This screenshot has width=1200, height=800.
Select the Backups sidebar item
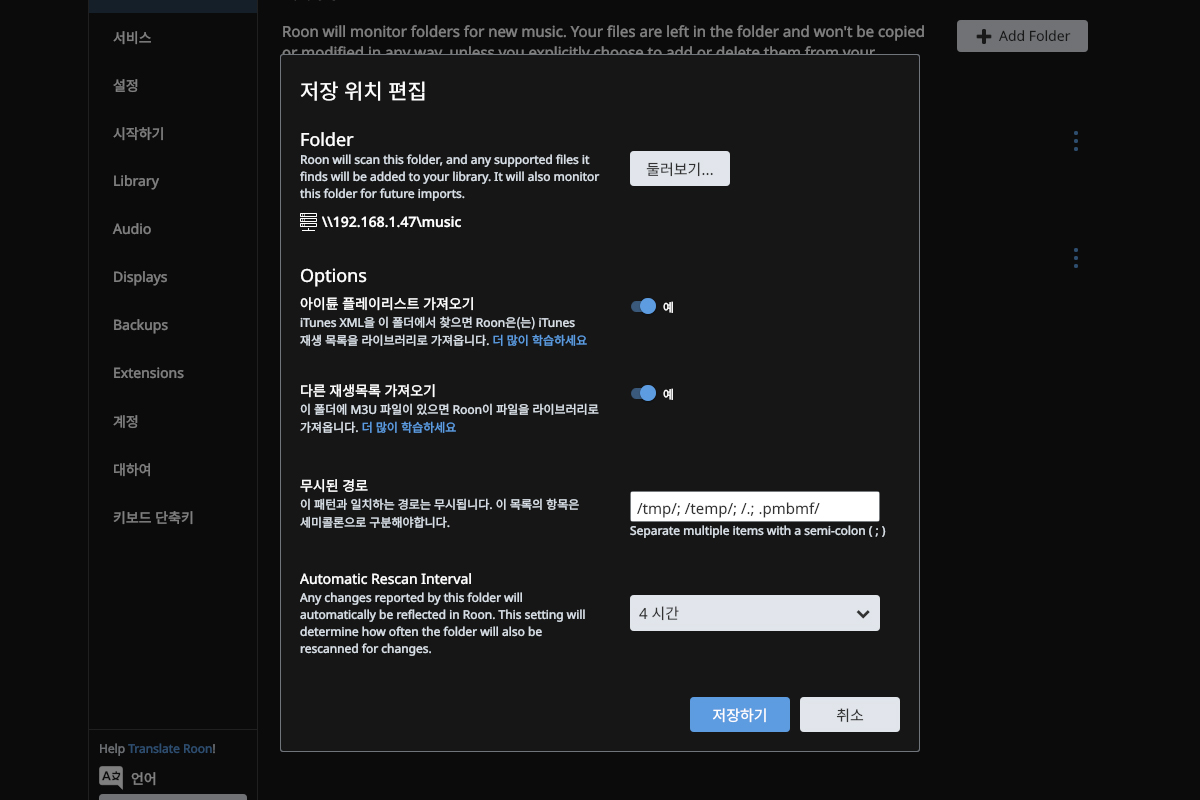(140, 325)
